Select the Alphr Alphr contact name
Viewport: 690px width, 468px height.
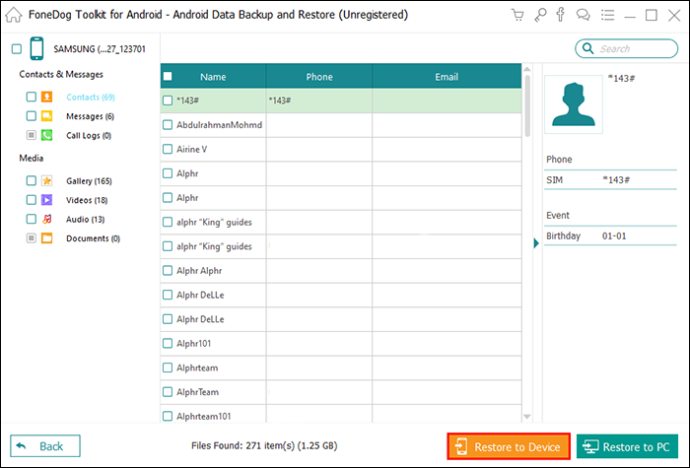click(199, 271)
